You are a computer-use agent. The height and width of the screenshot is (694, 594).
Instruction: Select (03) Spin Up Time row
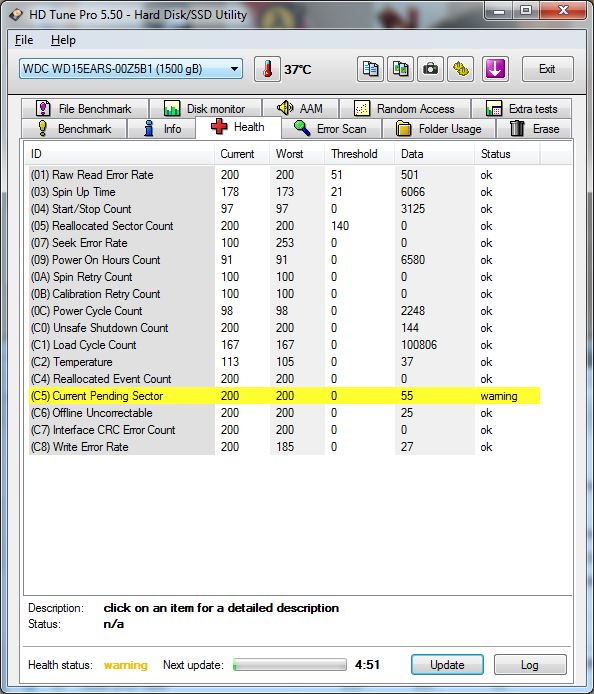pos(284,192)
